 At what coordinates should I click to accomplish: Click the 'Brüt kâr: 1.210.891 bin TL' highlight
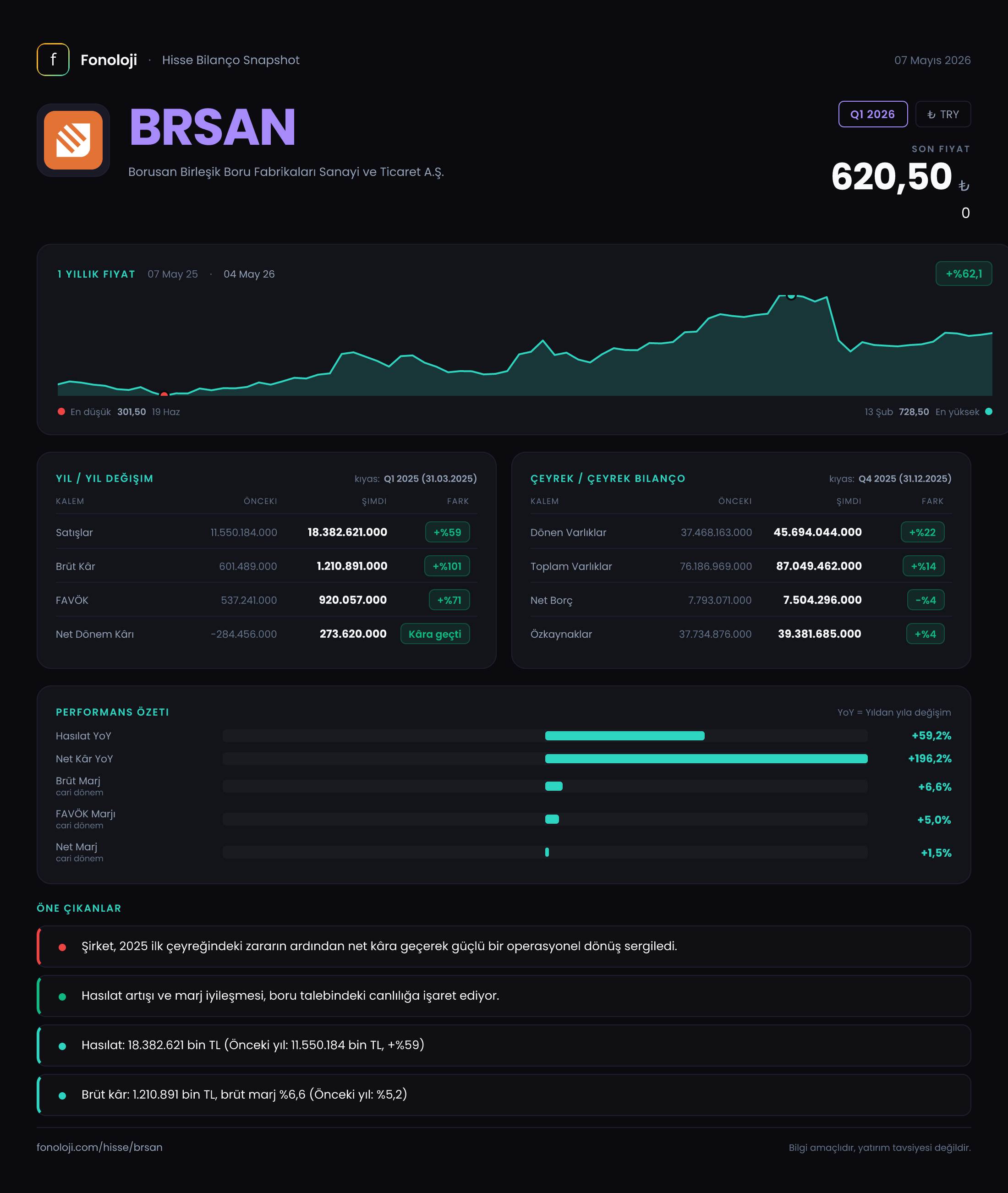[x=504, y=1094]
